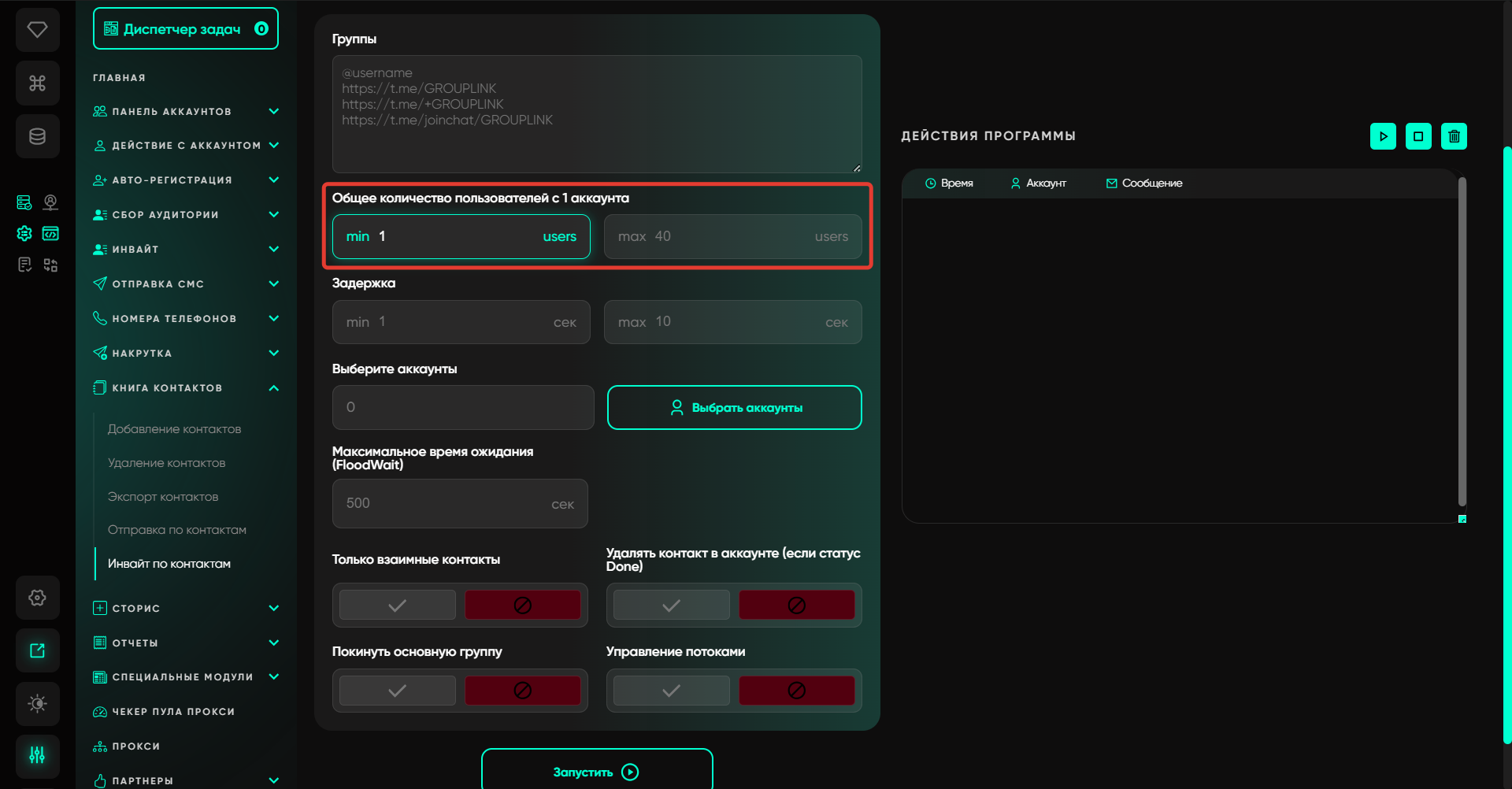Disable "Покинуть основную группу" red option

(x=522, y=691)
